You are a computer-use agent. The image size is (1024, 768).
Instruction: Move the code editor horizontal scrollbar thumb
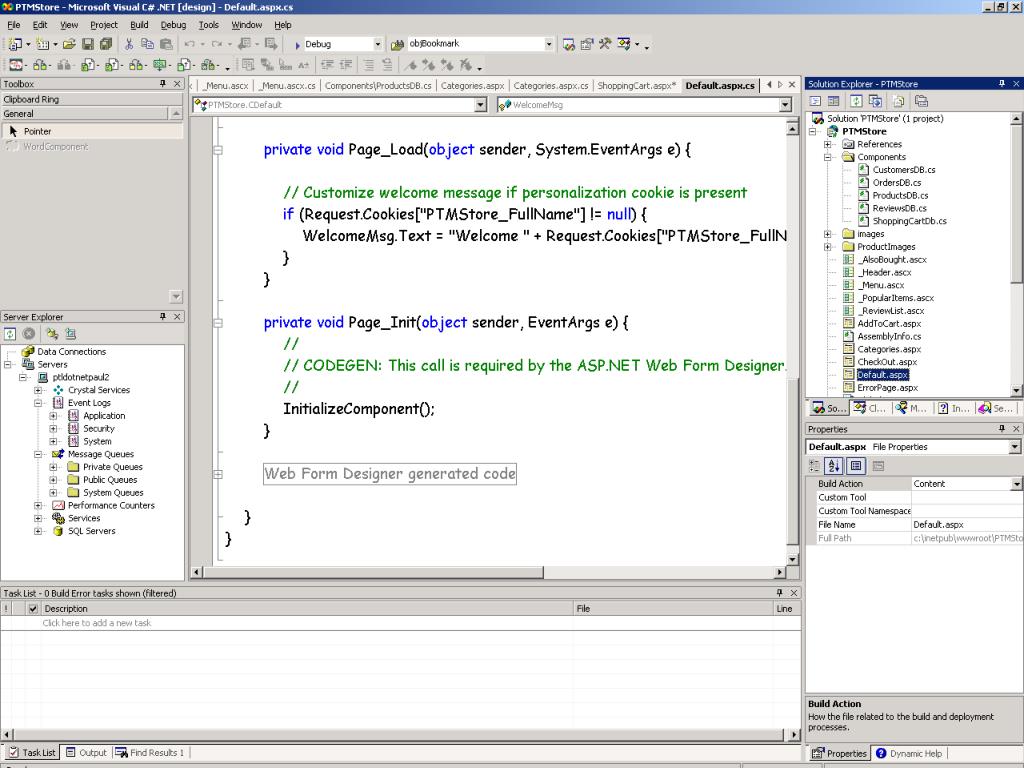point(373,573)
